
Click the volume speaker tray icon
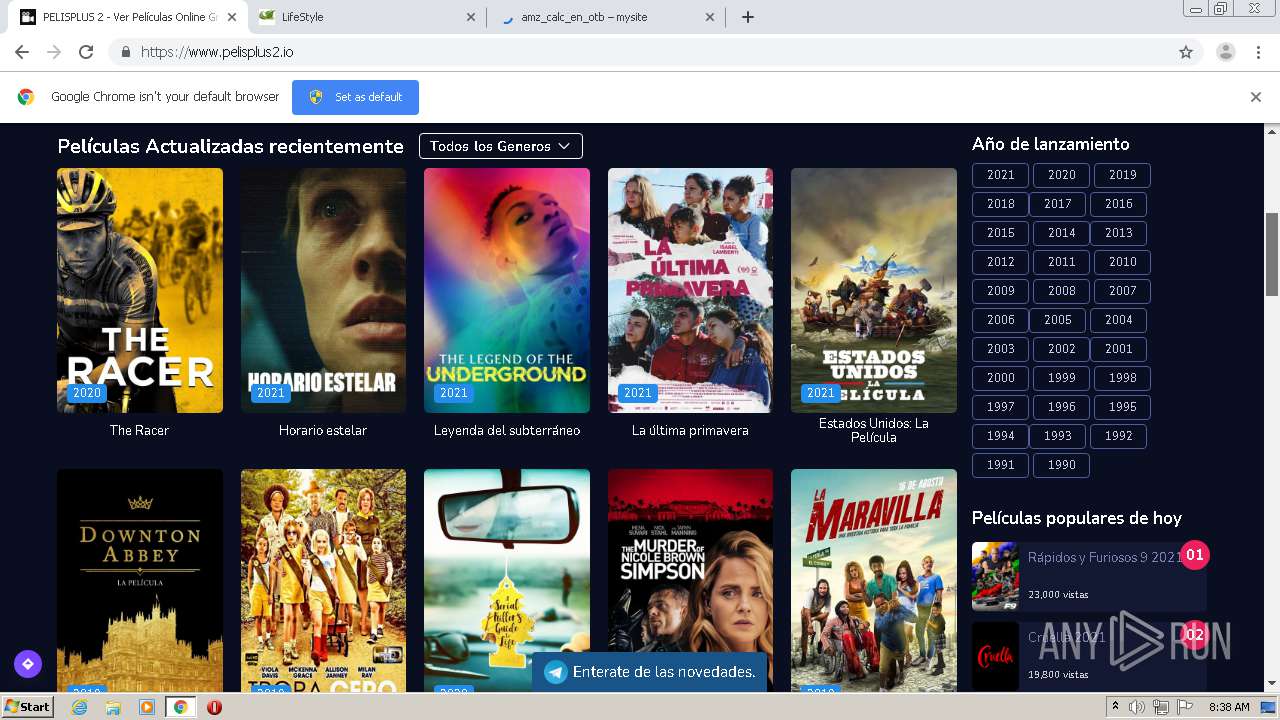click(1138, 707)
